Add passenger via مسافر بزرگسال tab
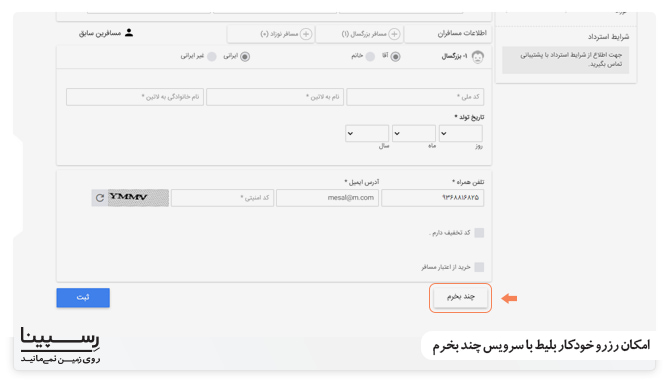 pyautogui.click(x=359, y=34)
